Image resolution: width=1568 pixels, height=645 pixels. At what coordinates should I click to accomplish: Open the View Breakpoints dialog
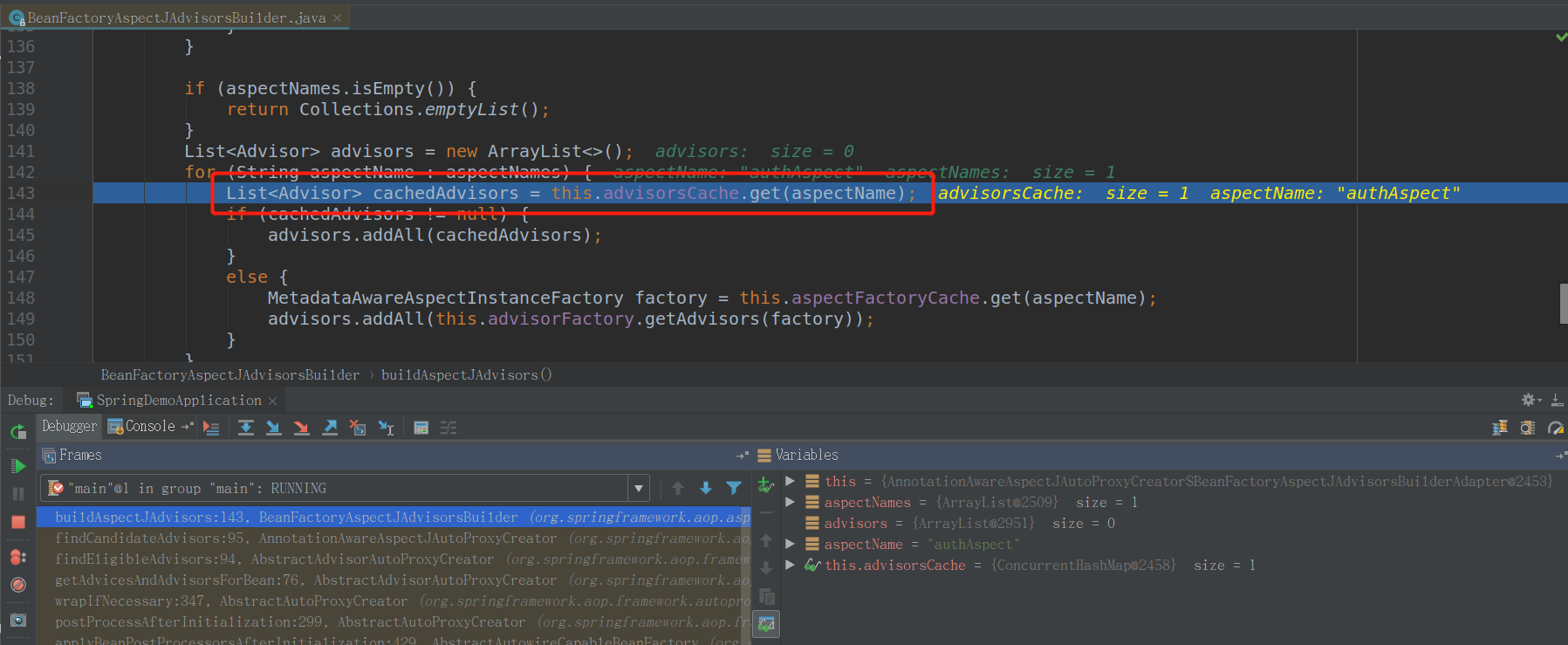[x=18, y=557]
